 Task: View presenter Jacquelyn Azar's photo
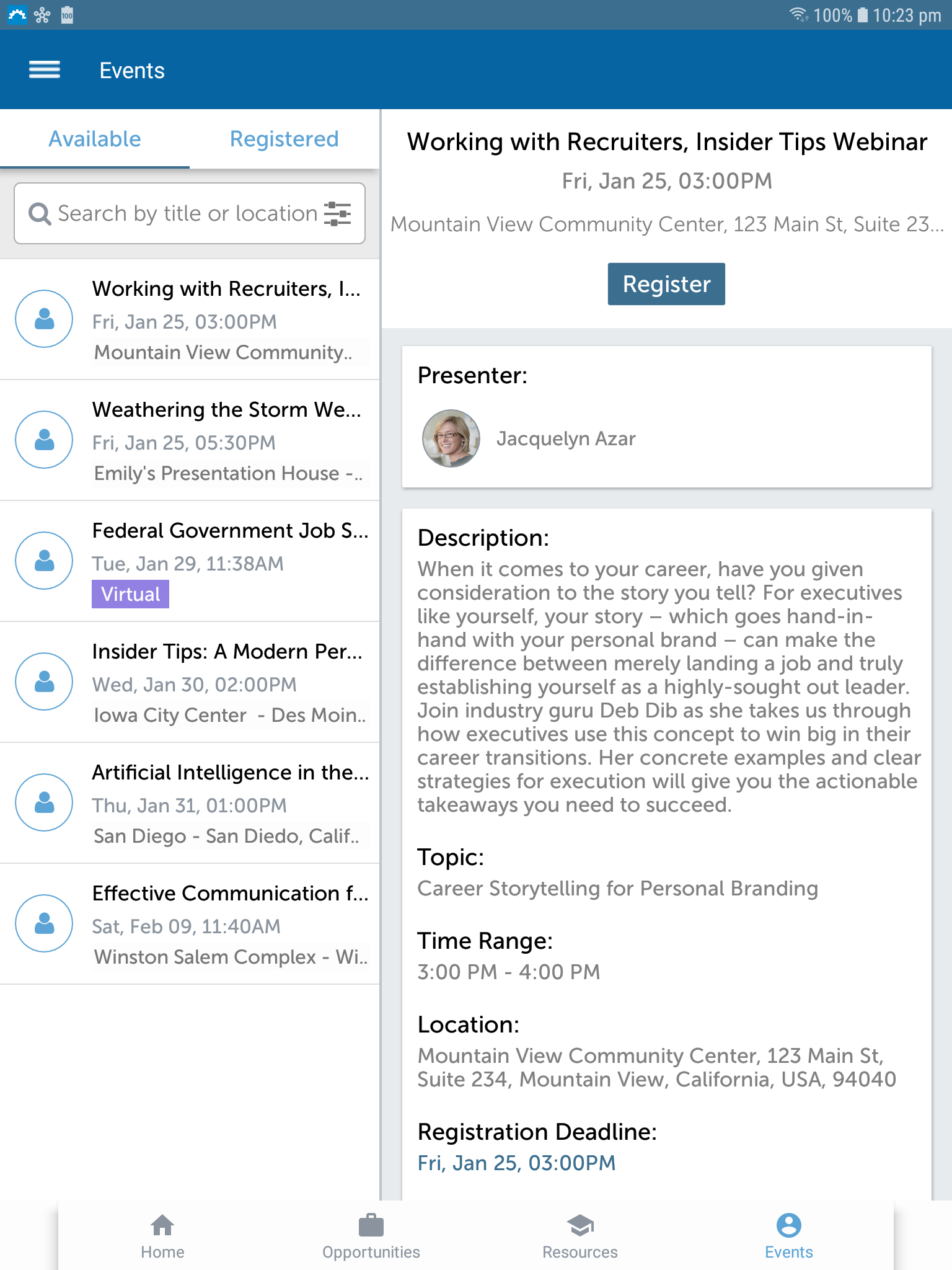(x=451, y=438)
